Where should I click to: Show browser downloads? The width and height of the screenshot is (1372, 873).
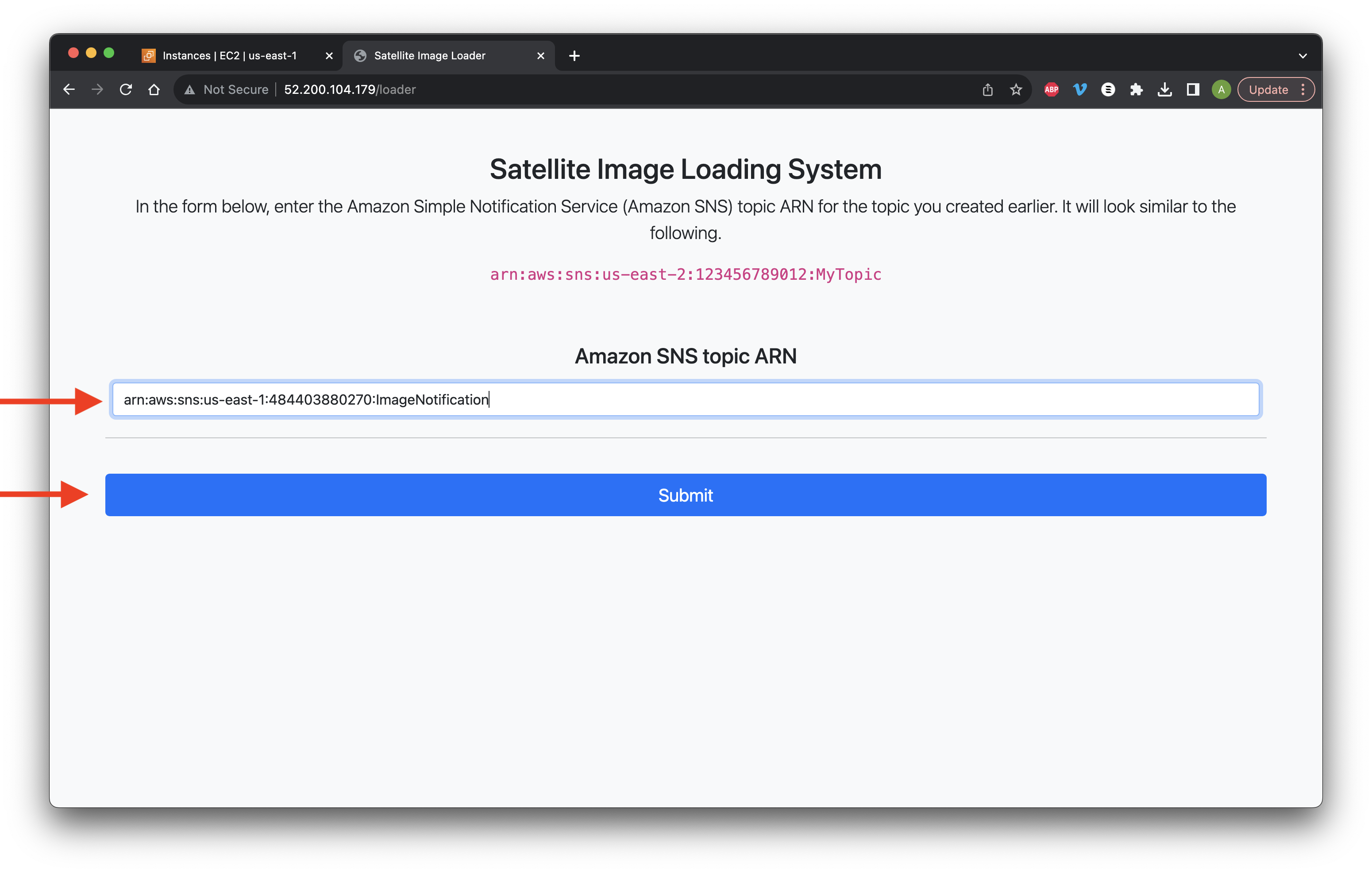(1164, 89)
